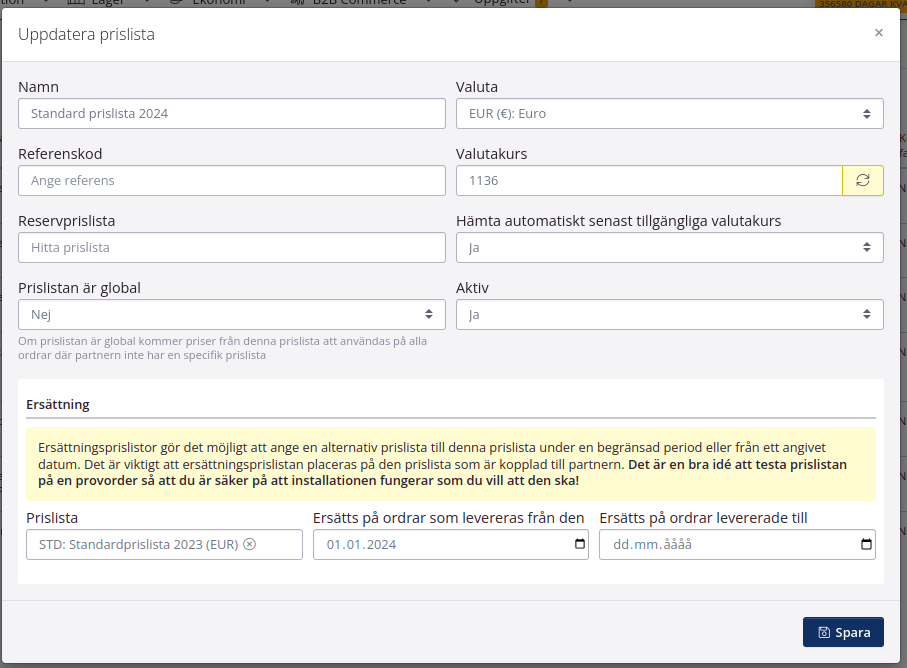Expand the automatic exchange rate dropdown
The image size is (907, 668).
[669, 247]
